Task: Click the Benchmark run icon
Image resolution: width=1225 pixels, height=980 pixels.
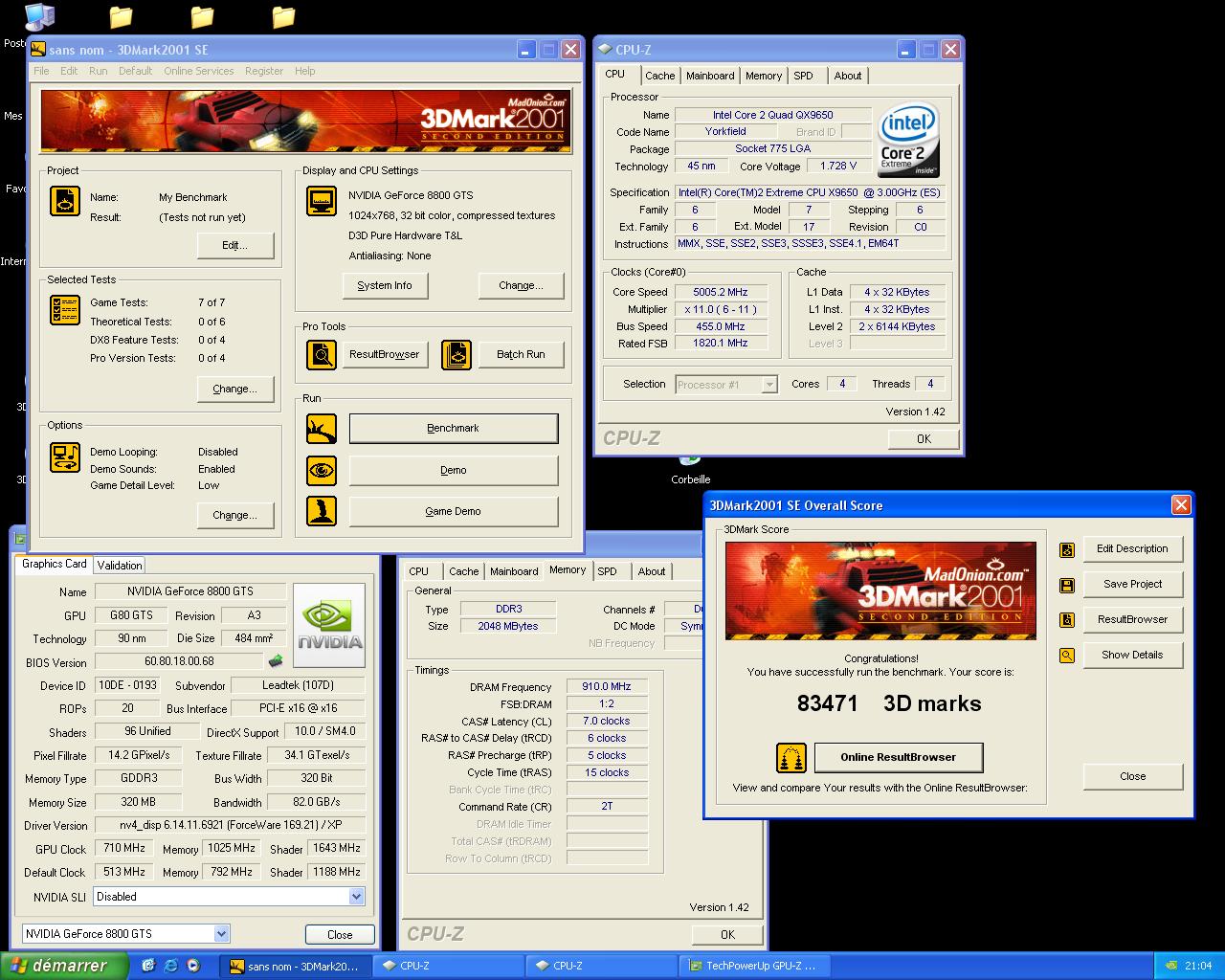Action: (x=322, y=429)
